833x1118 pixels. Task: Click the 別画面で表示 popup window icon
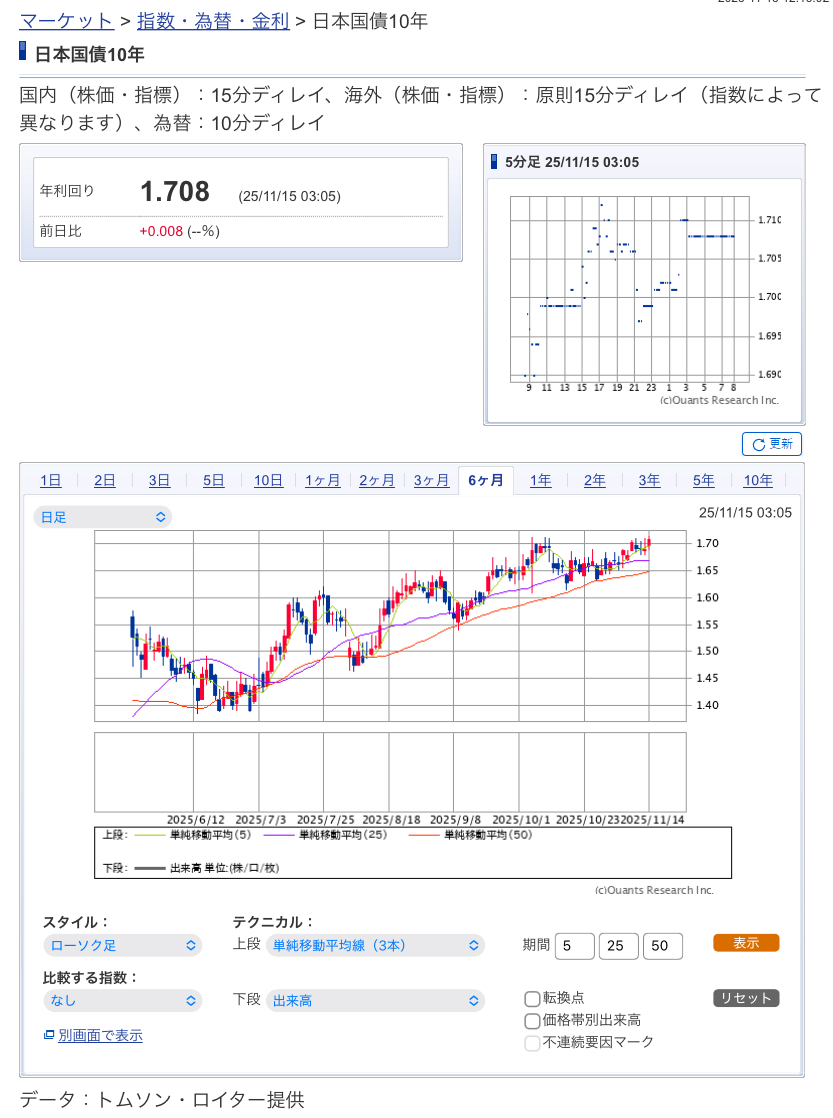[x=49, y=1035]
